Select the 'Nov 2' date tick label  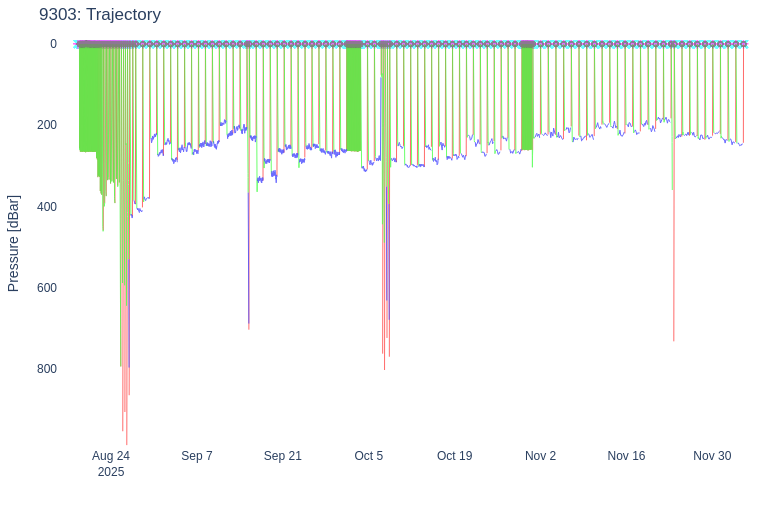[541, 456]
